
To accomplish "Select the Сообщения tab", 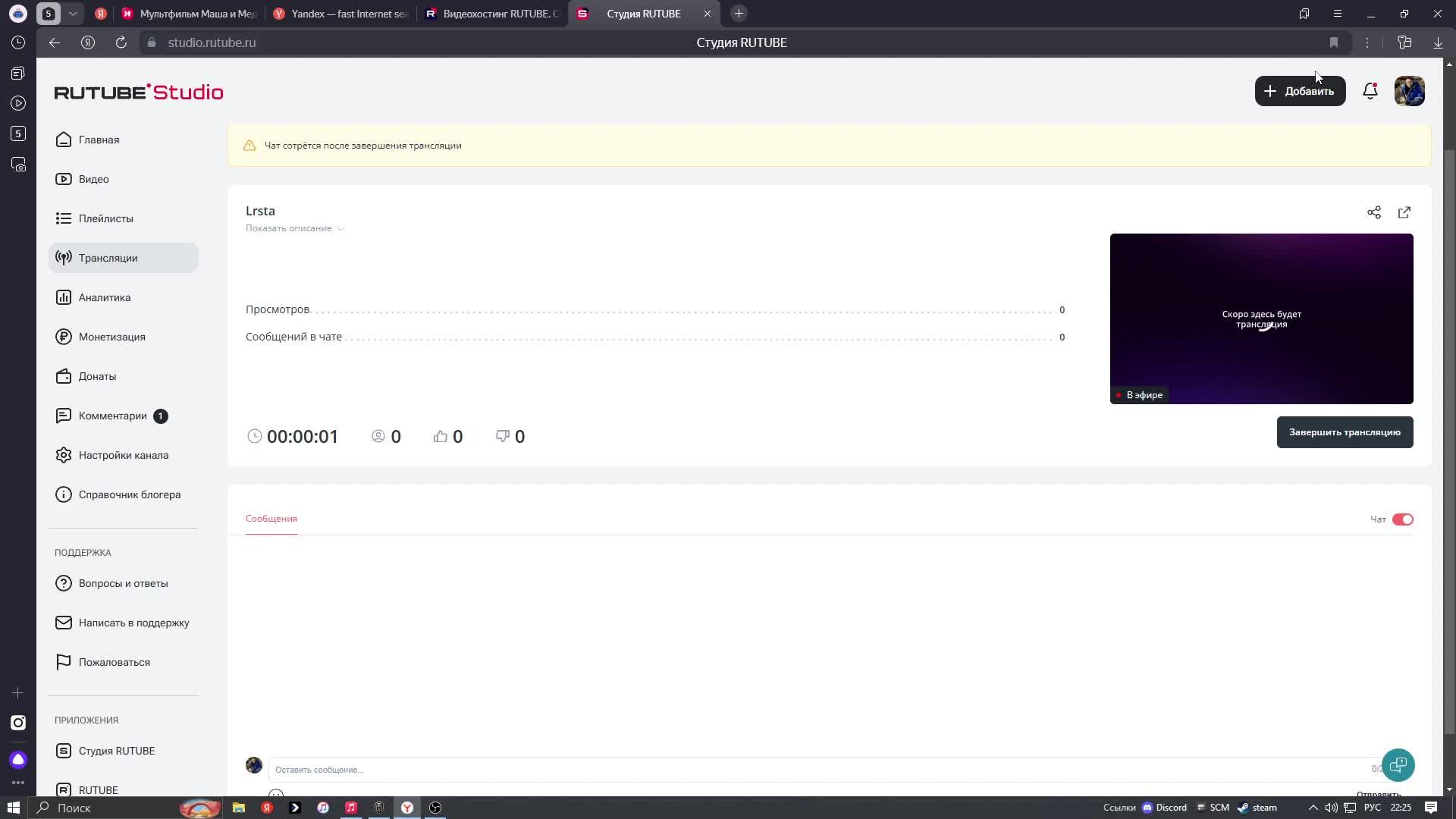I will point(271,519).
